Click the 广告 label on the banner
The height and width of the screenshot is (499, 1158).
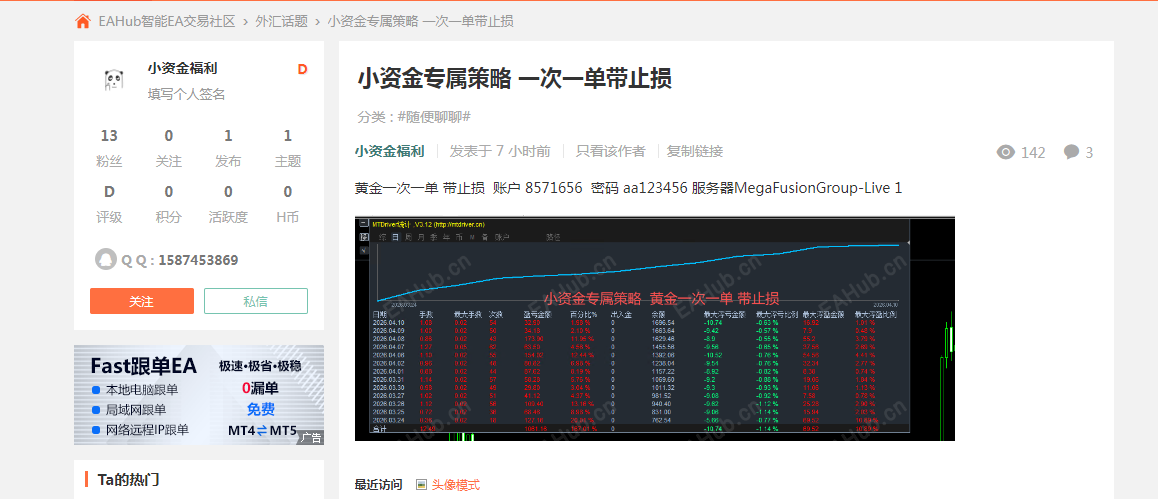click(311, 438)
